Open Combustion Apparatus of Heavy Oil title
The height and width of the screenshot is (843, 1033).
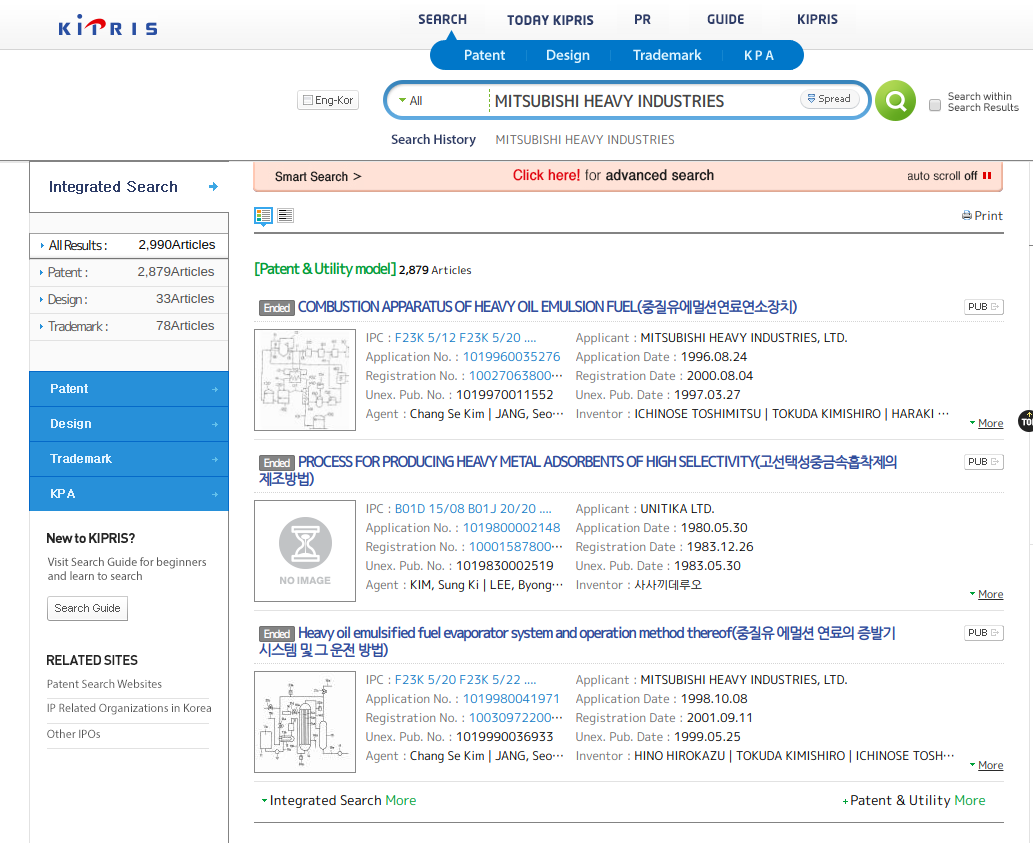pos(547,307)
